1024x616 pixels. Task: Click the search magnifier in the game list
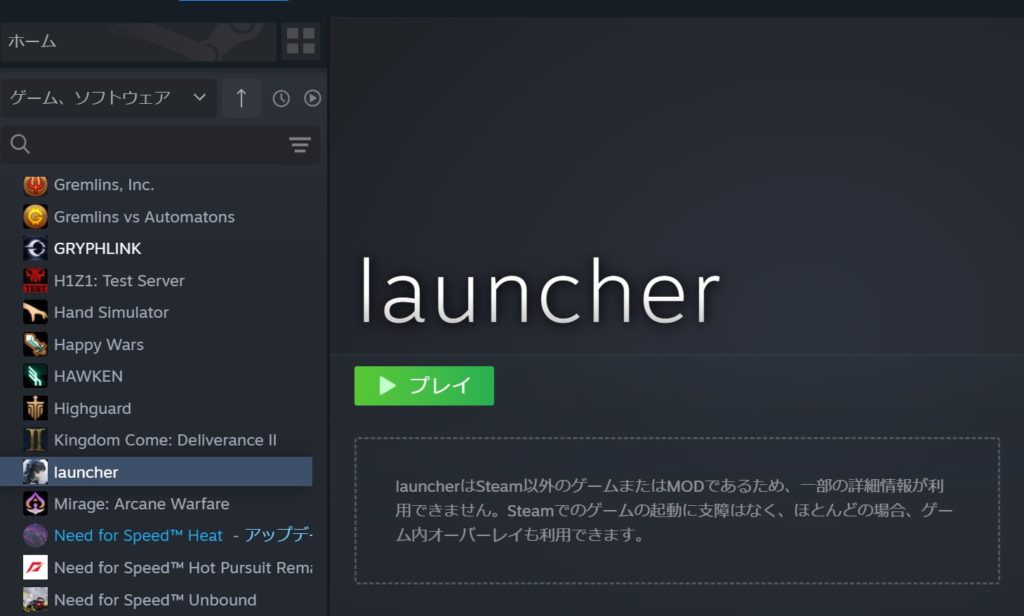coord(20,145)
